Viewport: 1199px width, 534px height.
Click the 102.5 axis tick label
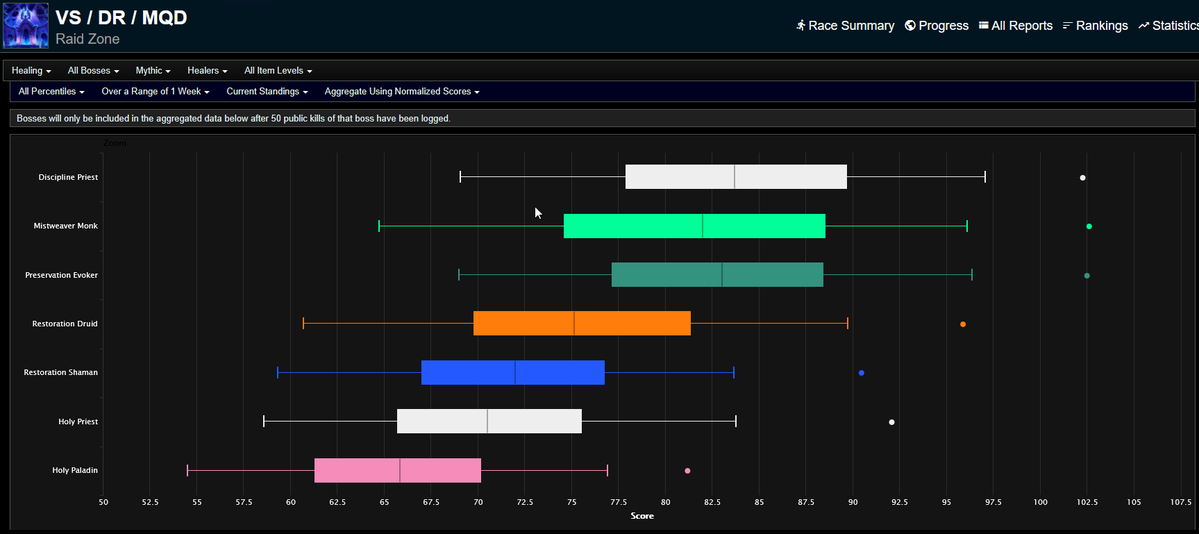click(x=1087, y=502)
